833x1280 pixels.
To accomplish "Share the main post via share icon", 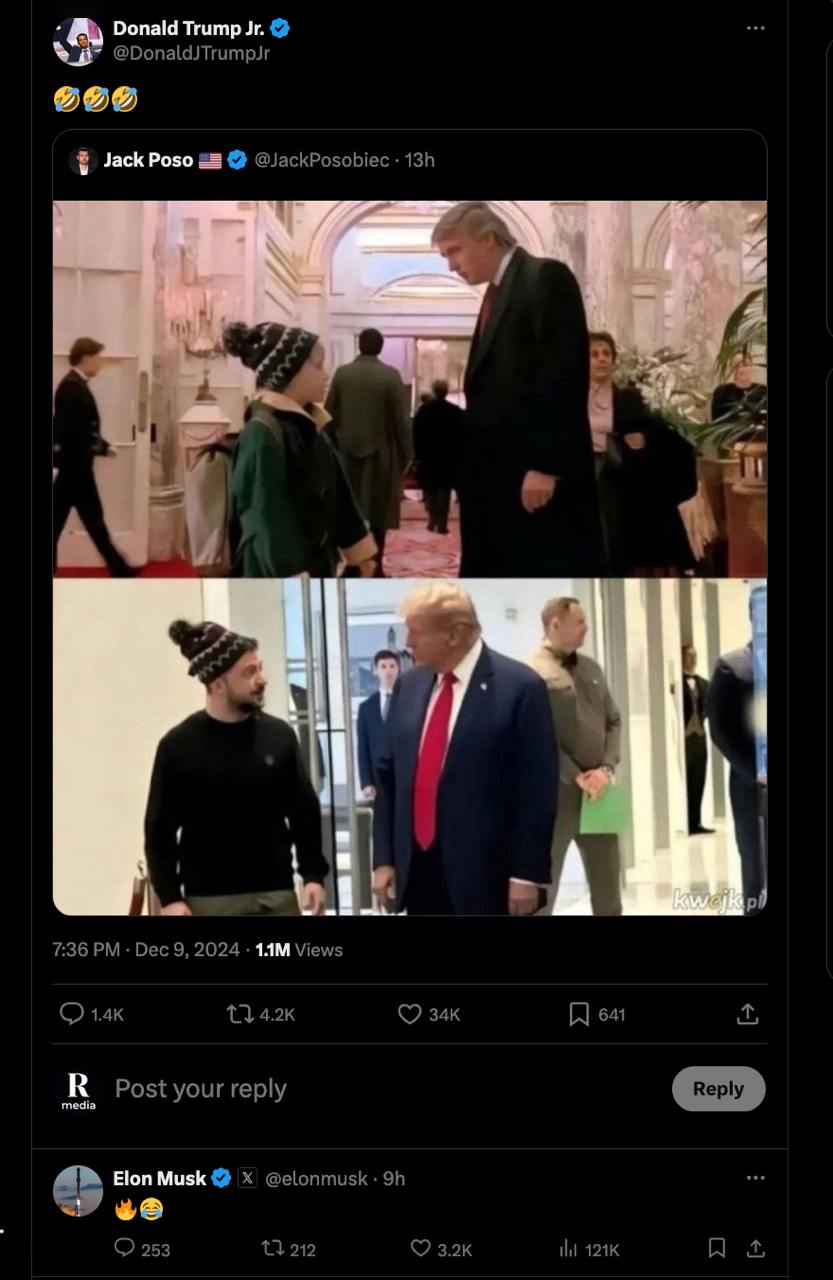I will [x=747, y=1014].
